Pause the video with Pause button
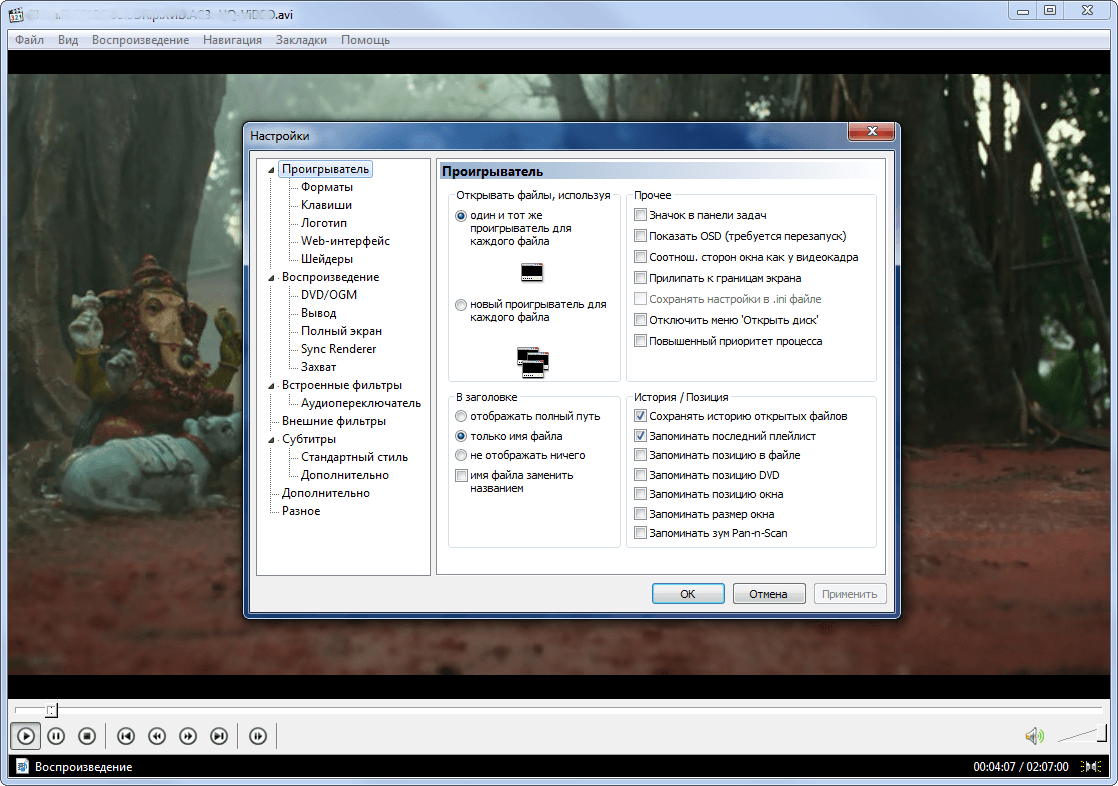The image size is (1118, 786). [x=56, y=736]
